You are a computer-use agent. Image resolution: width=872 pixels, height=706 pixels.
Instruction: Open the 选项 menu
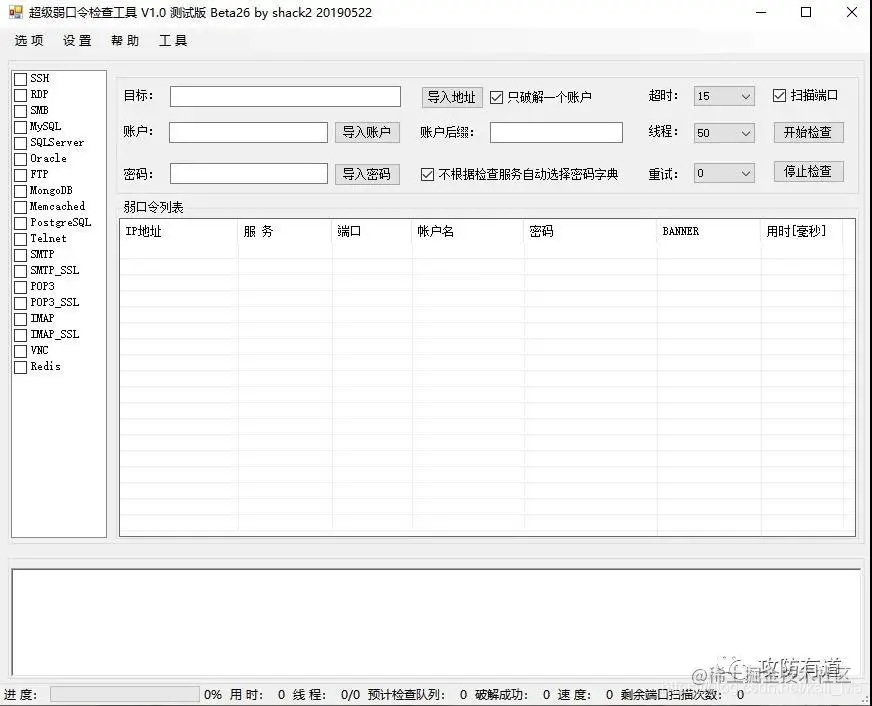pyautogui.click(x=29, y=41)
